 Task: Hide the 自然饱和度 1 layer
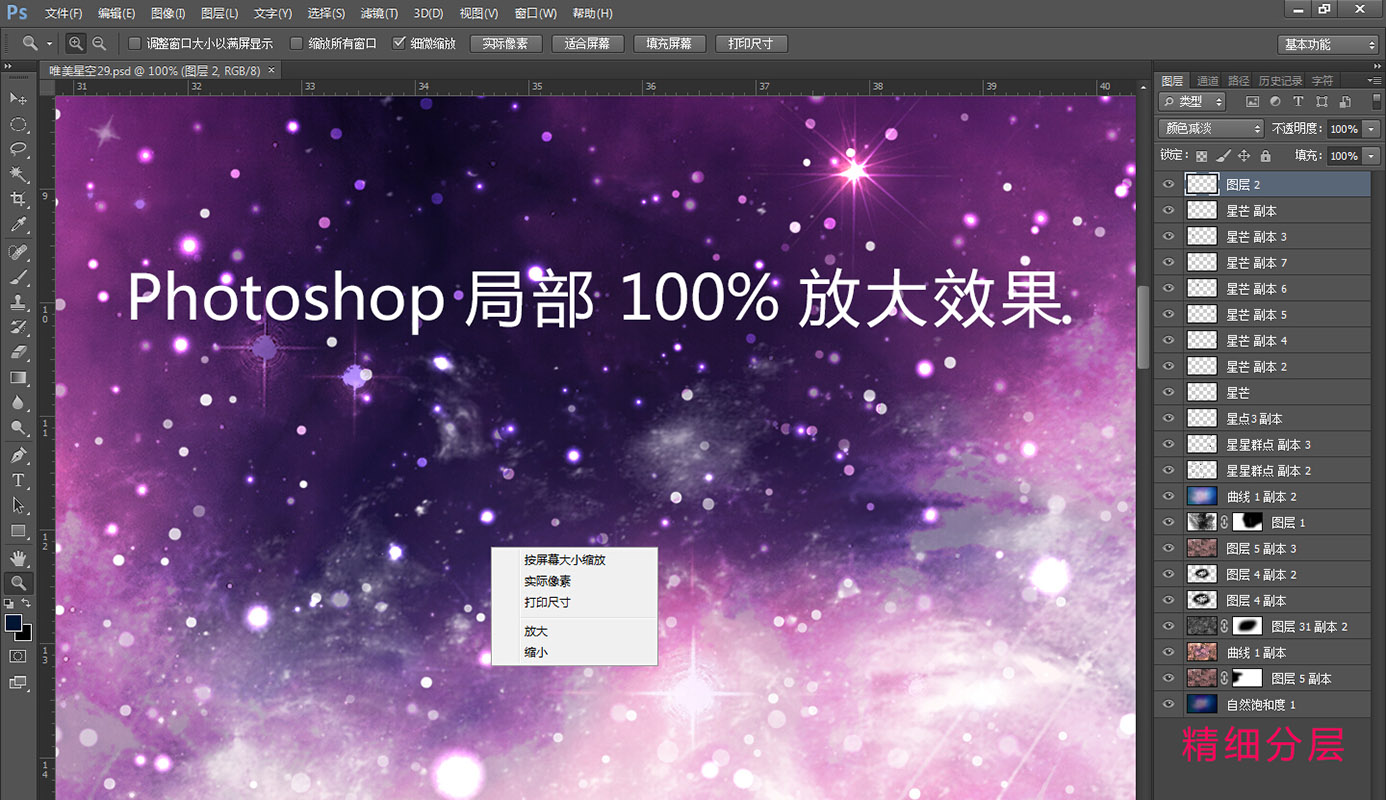[1168, 704]
